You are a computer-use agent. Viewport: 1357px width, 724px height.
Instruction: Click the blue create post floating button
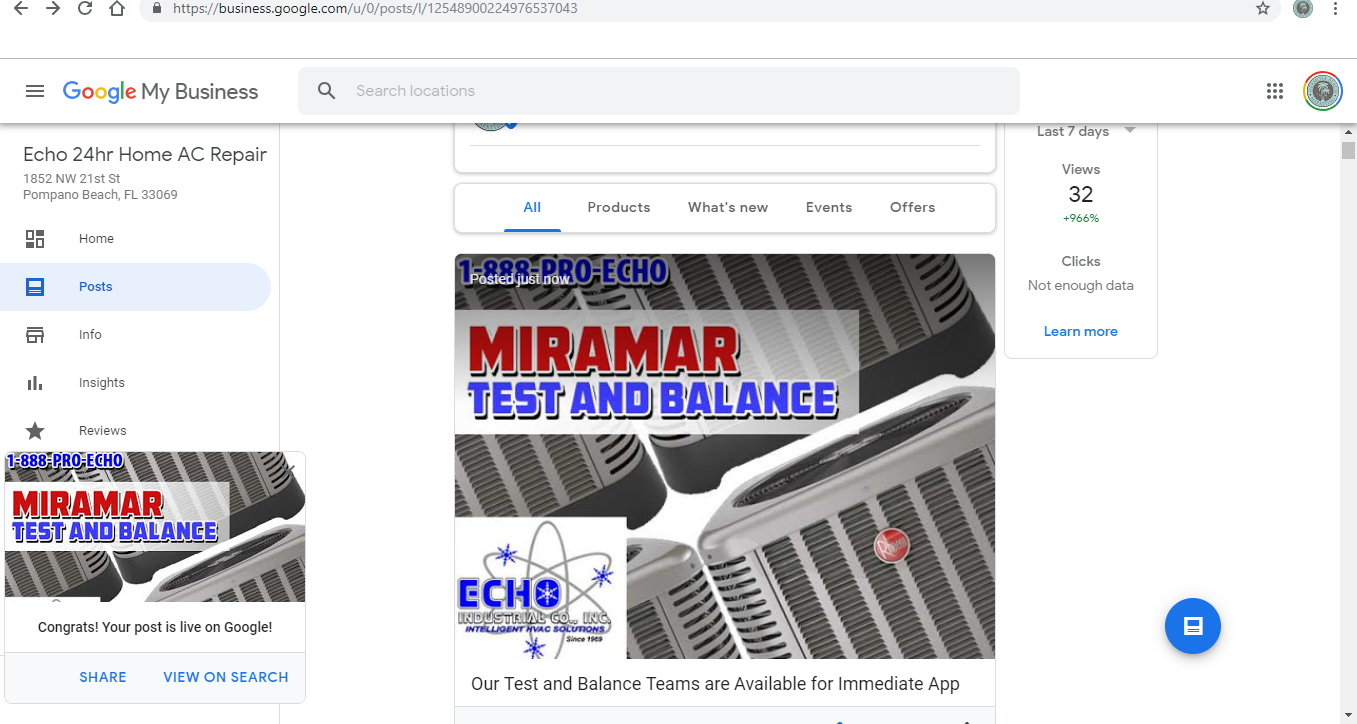pyautogui.click(x=1192, y=626)
